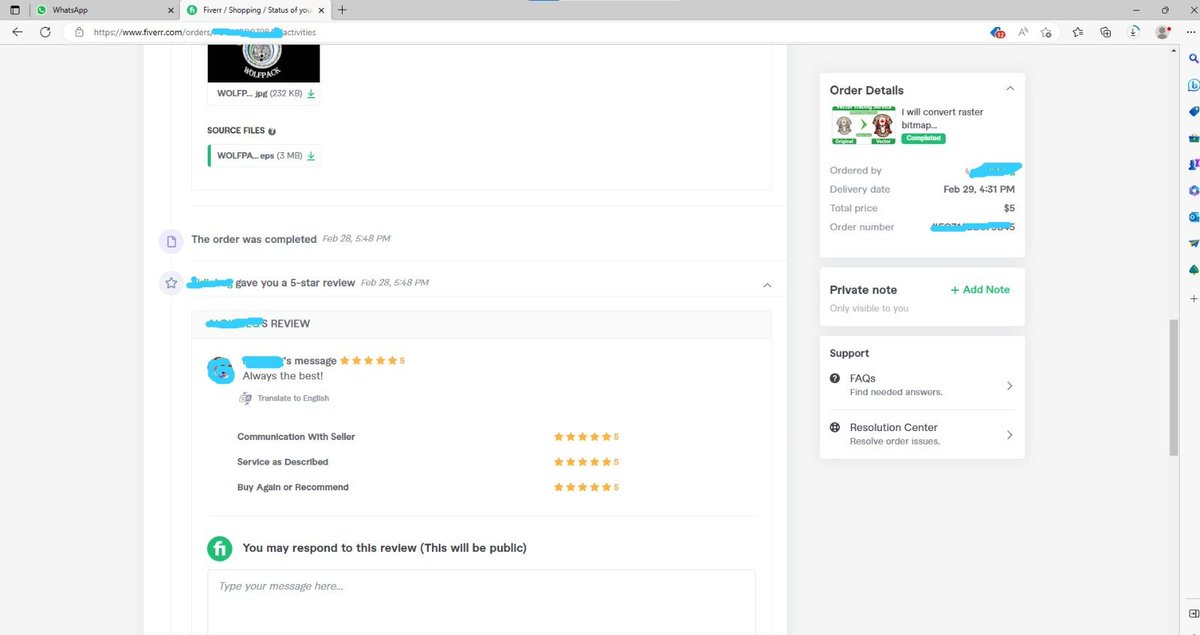Click the Source Files help question mark
The image size is (1200, 635).
click(x=272, y=131)
